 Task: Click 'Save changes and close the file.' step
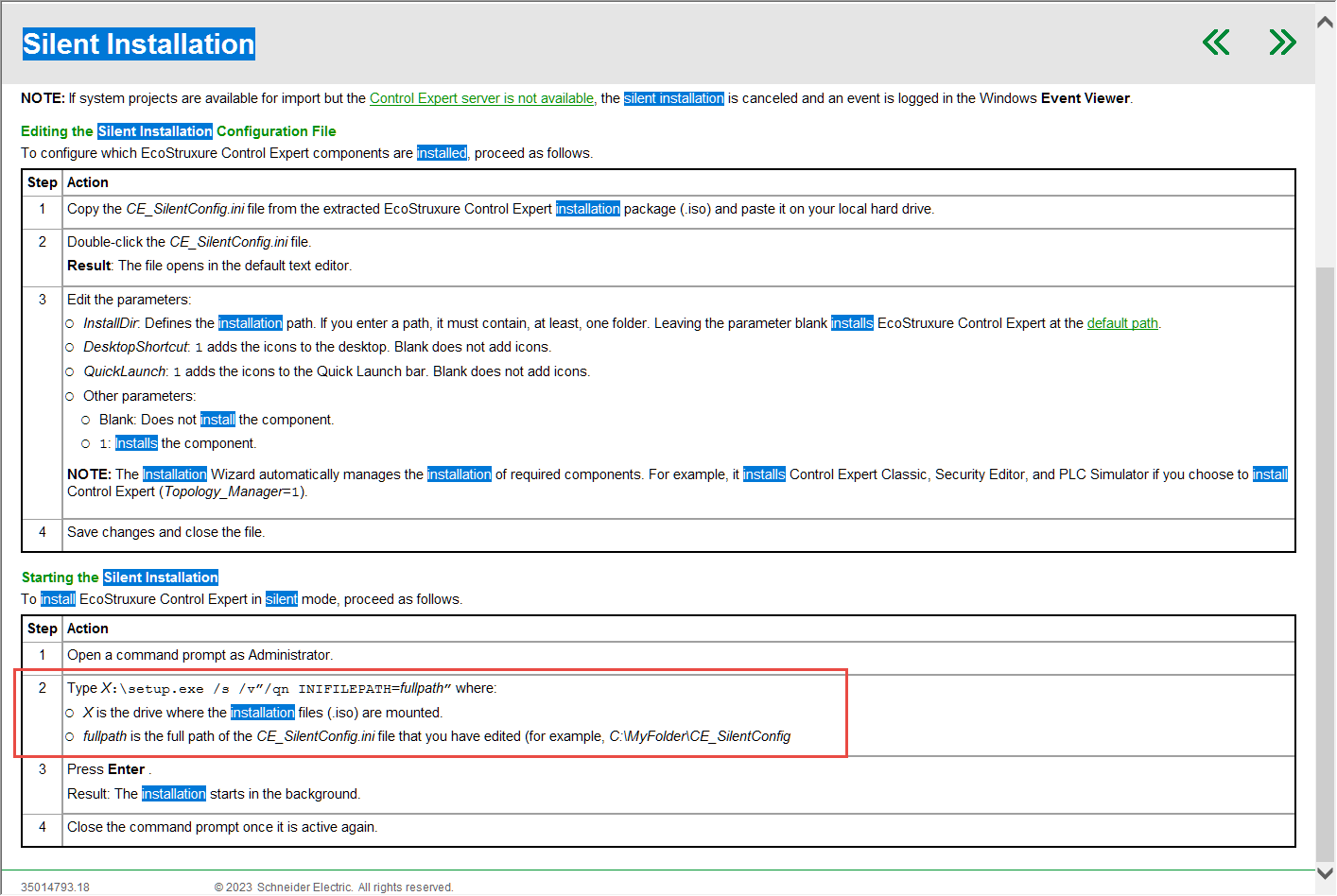point(165,532)
